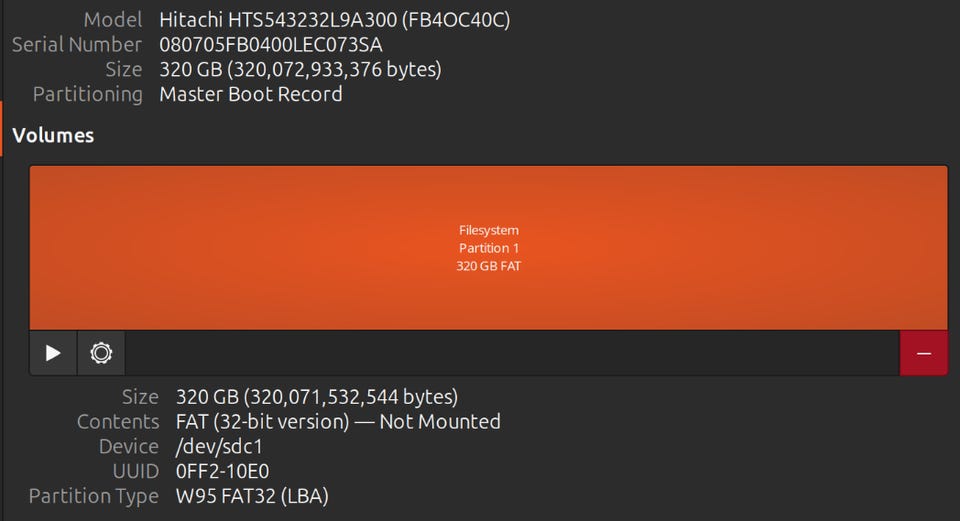Delete selected partition using the minus button
960x521 pixels.
pos(923,353)
